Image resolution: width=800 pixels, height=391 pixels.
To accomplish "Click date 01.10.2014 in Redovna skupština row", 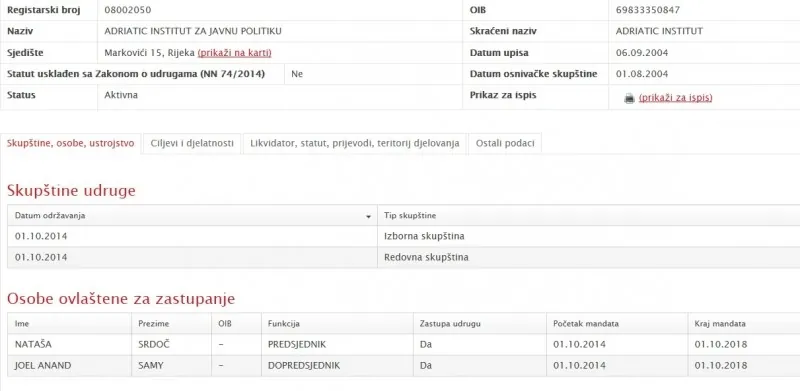I will coord(41,257).
